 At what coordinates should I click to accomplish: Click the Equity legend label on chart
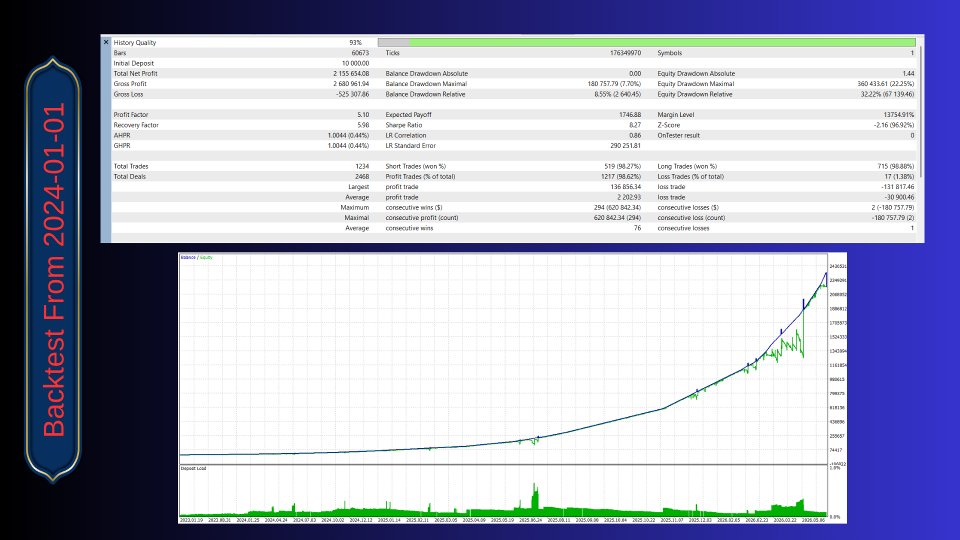click(206, 258)
